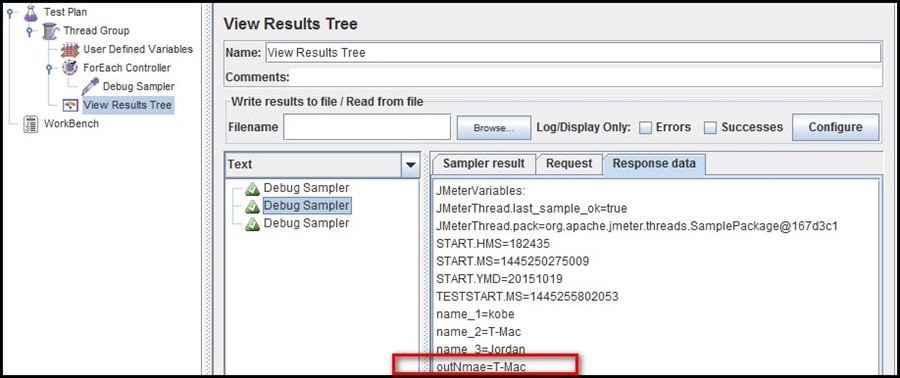Collapse the Thread Group node
900x378 pixels.
pos(29,31)
